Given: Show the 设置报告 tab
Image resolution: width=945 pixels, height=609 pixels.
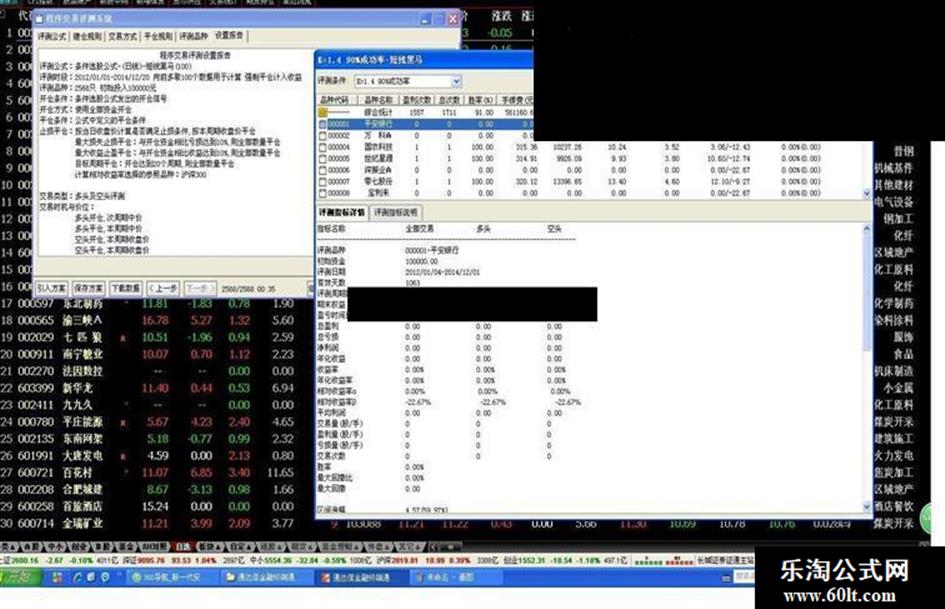Looking at the screenshot, I should 230,36.
